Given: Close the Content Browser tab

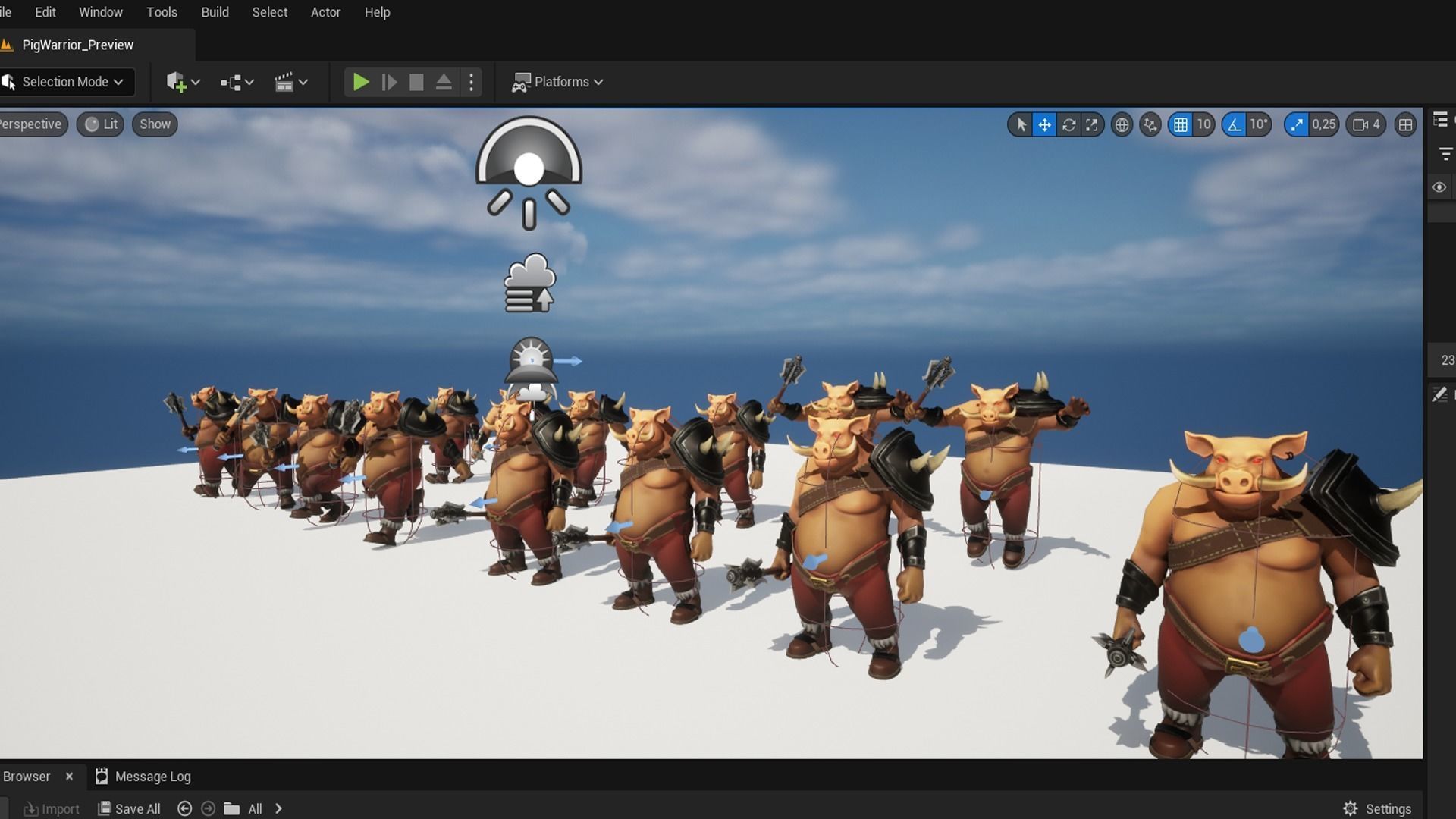Looking at the screenshot, I should [x=69, y=777].
